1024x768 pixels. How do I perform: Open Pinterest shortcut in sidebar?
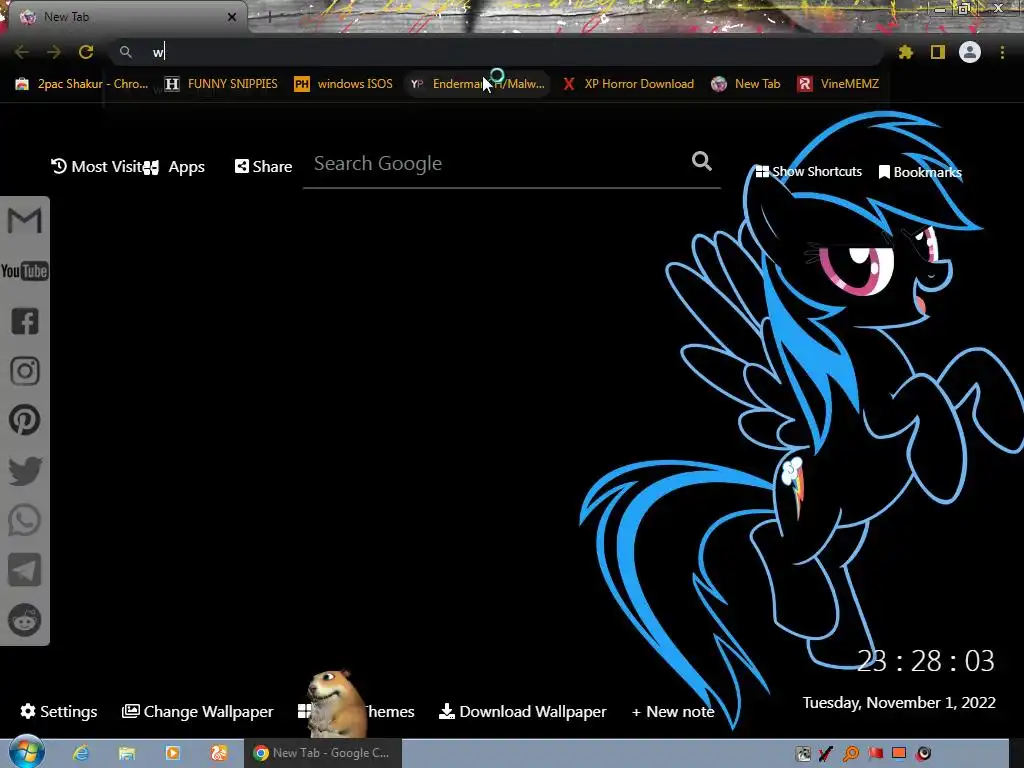[x=25, y=420]
